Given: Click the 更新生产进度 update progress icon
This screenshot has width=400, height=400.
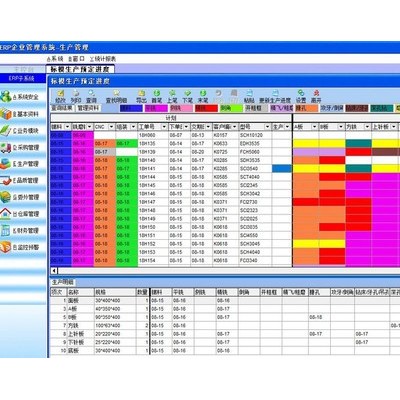Looking at the screenshot, I should point(275,96).
